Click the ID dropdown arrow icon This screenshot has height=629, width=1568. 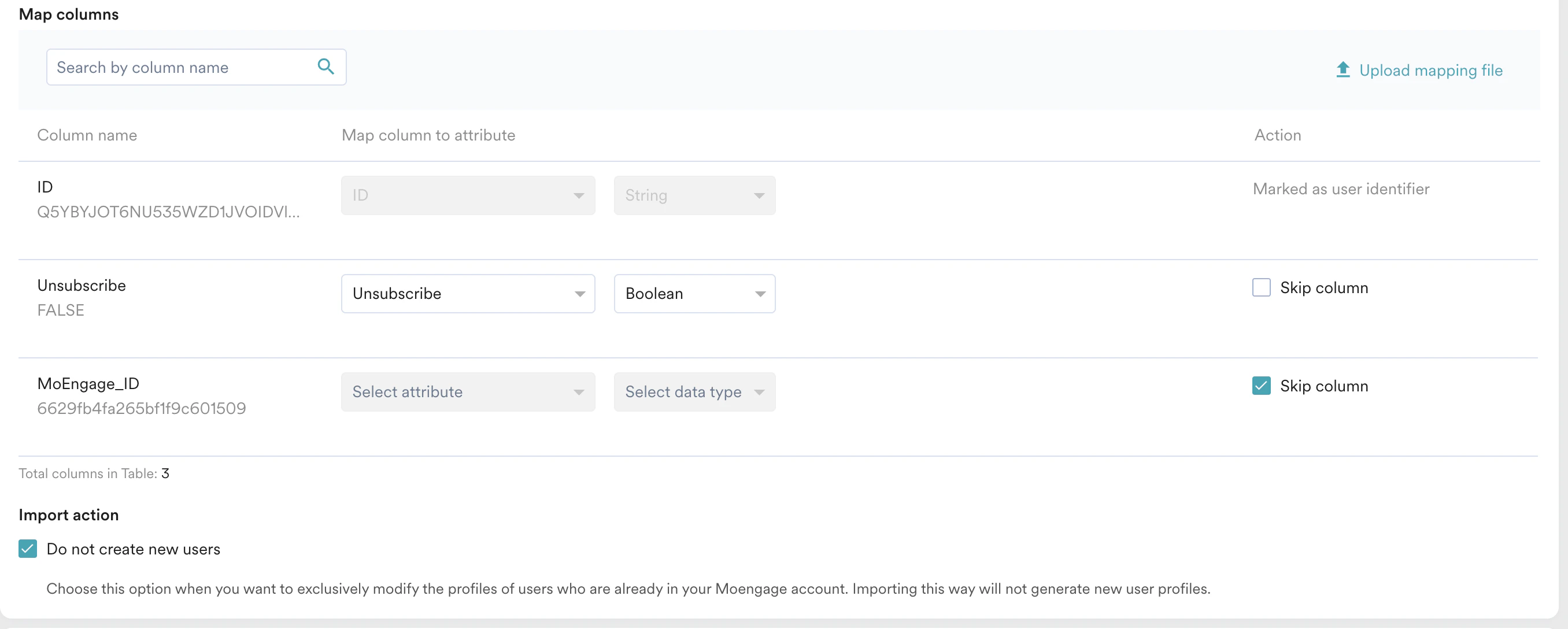579,196
